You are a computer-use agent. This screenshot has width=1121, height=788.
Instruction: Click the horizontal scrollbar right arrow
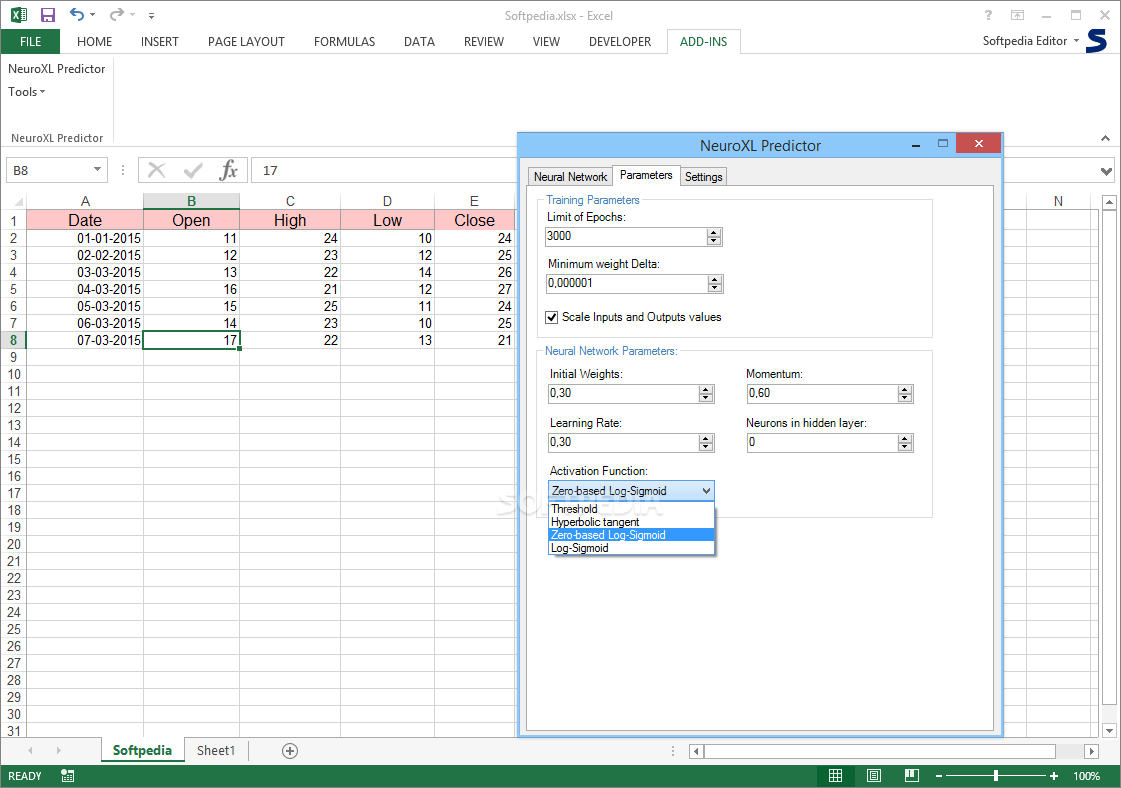point(1091,751)
